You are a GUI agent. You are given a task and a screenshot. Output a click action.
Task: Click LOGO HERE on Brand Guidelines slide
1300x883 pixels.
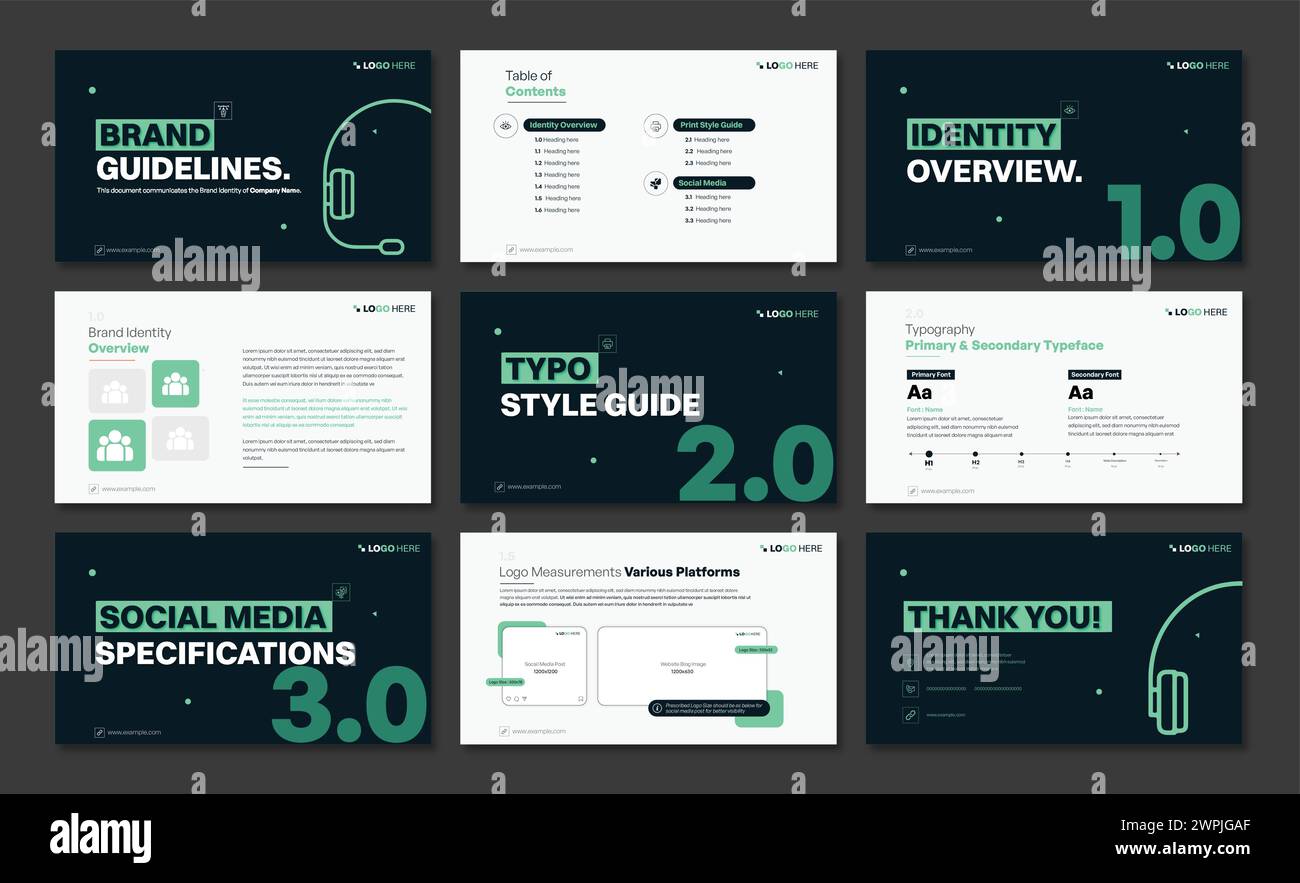[384, 65]
